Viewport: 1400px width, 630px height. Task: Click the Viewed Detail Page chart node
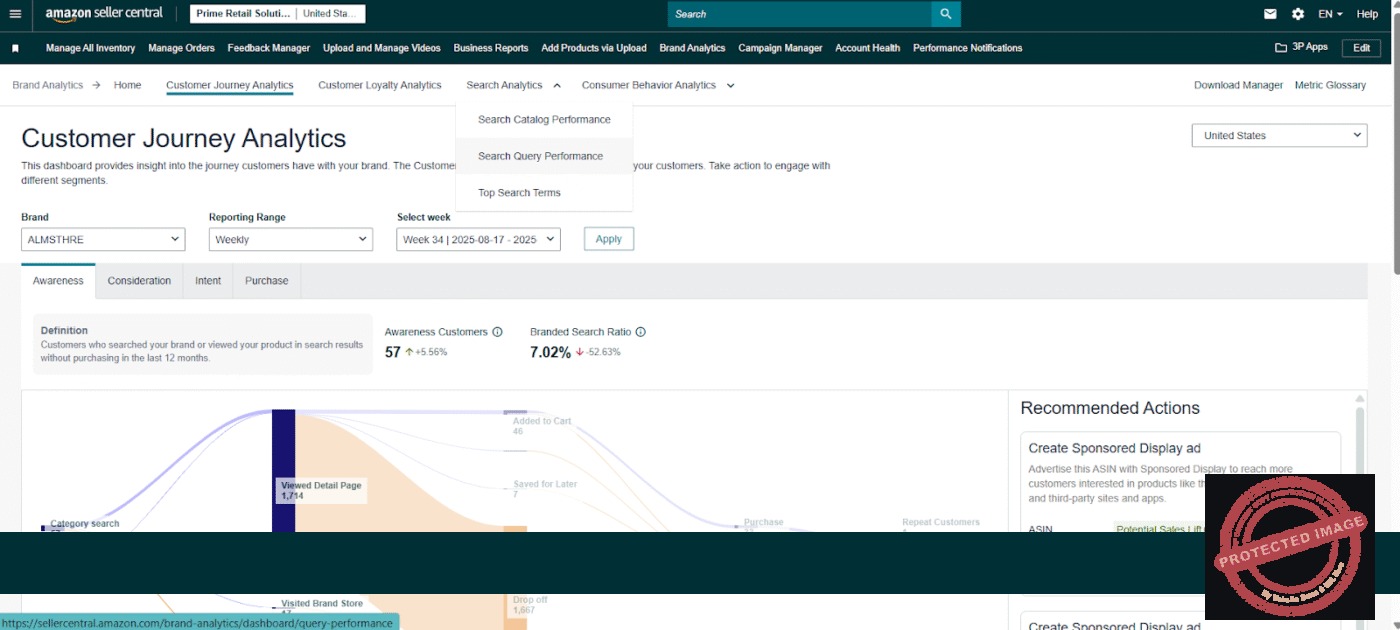click(284, 470)
